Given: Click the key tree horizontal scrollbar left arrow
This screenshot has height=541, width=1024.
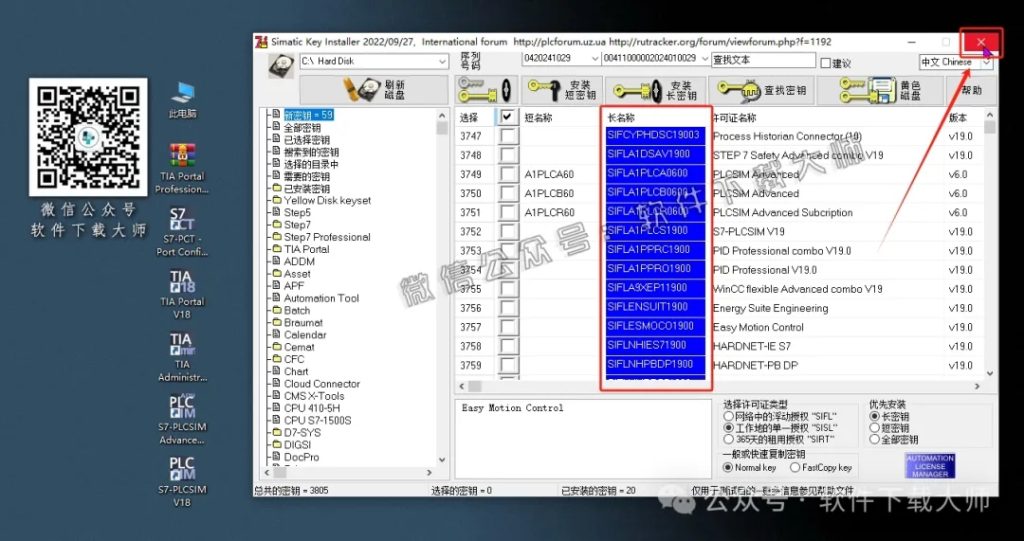Looking at the screenshot, I should click(266, 472).
